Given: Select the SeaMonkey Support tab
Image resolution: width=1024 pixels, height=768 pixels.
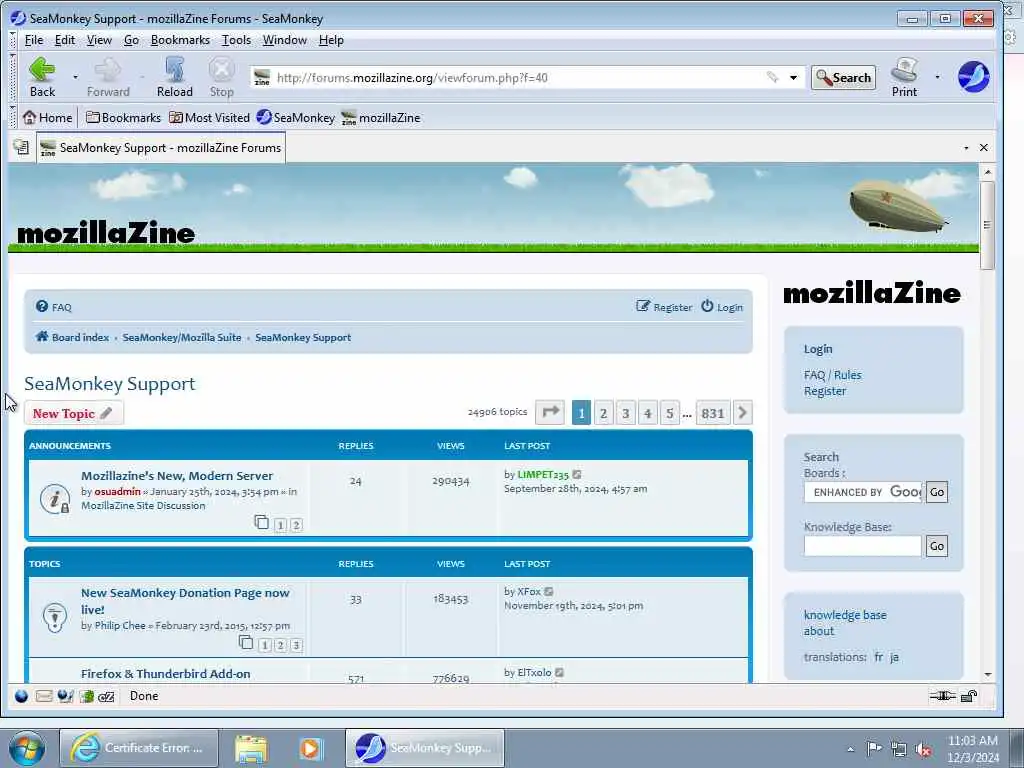Looking at the screenshot, I should pyautogui.click(x=161, y=148).
